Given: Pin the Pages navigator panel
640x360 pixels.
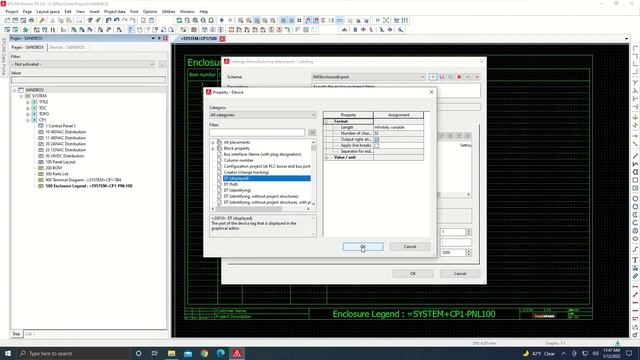Looking at the screenshot, I should point(159,38).
